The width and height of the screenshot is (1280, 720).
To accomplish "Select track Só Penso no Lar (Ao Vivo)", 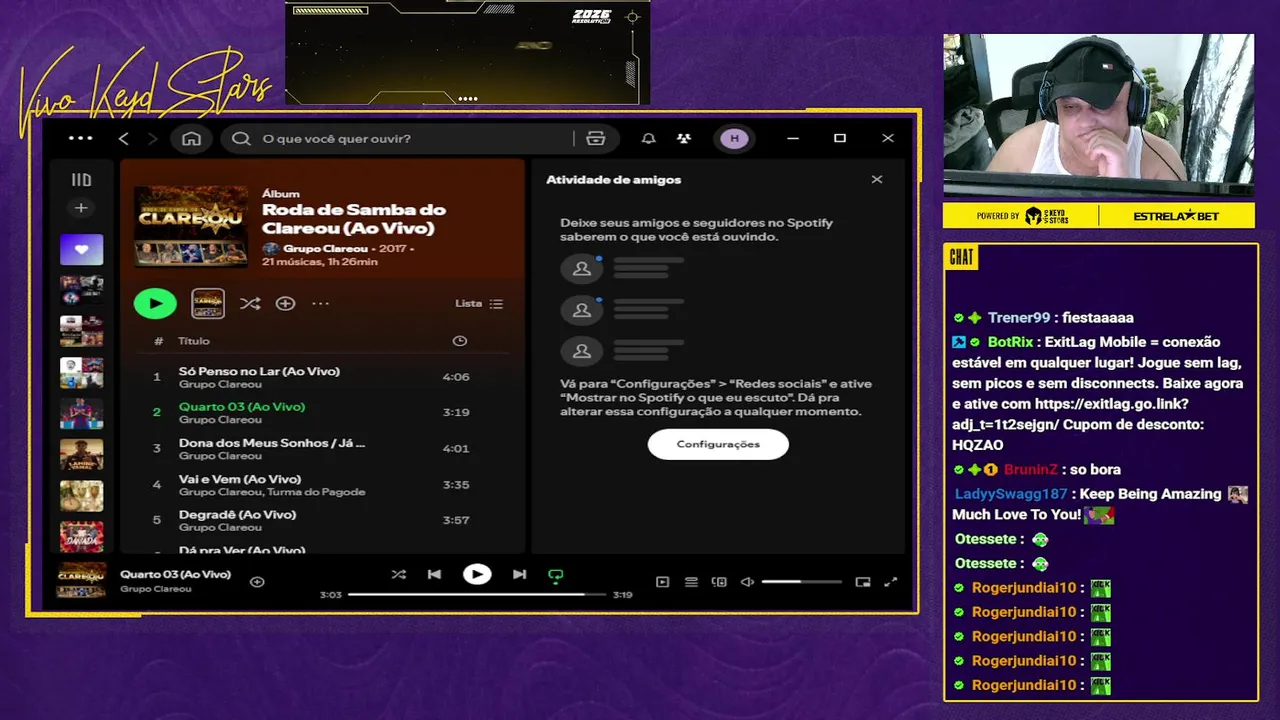I will point(259,371).
